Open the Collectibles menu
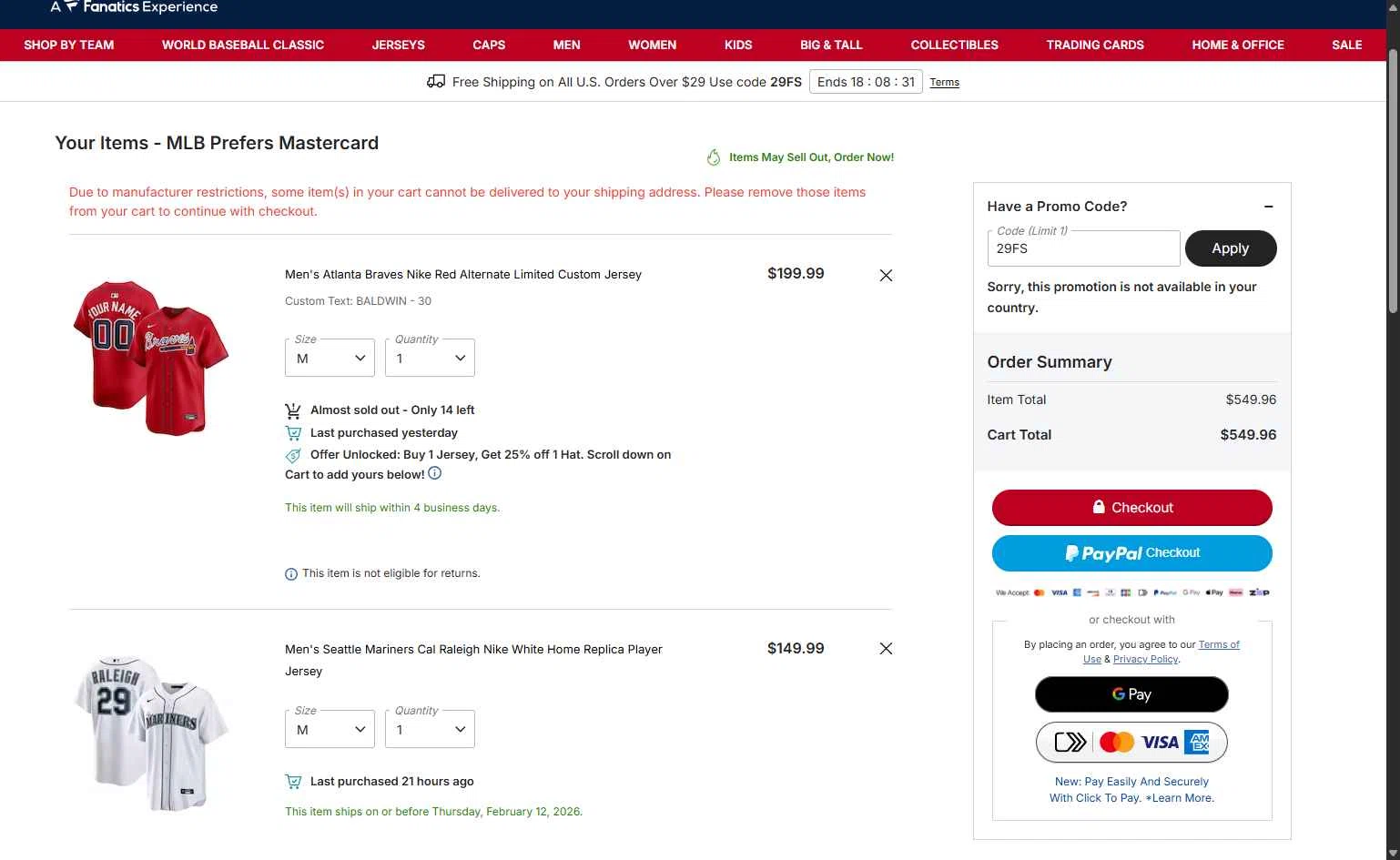The width and height of the screenshot is (1400, 860). click(x=954, y=45)
